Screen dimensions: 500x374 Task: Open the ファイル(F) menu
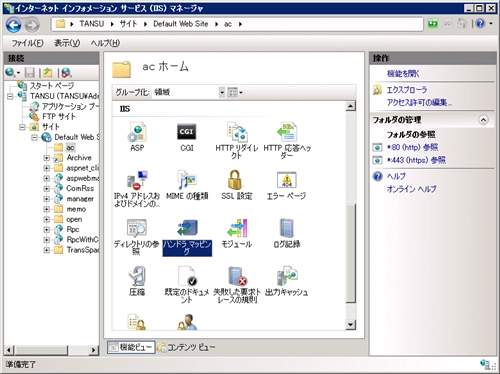tap(28, 43)
